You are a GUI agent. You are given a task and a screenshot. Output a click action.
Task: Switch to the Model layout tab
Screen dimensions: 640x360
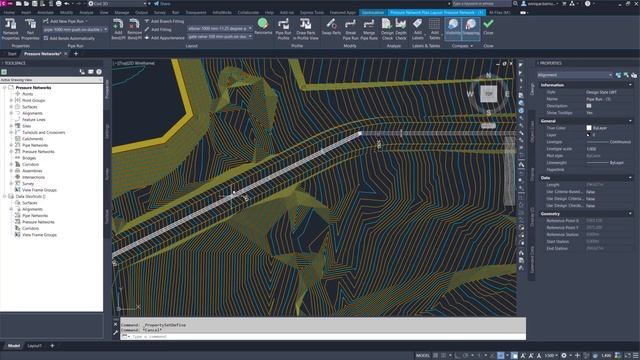tap(14, 346)
